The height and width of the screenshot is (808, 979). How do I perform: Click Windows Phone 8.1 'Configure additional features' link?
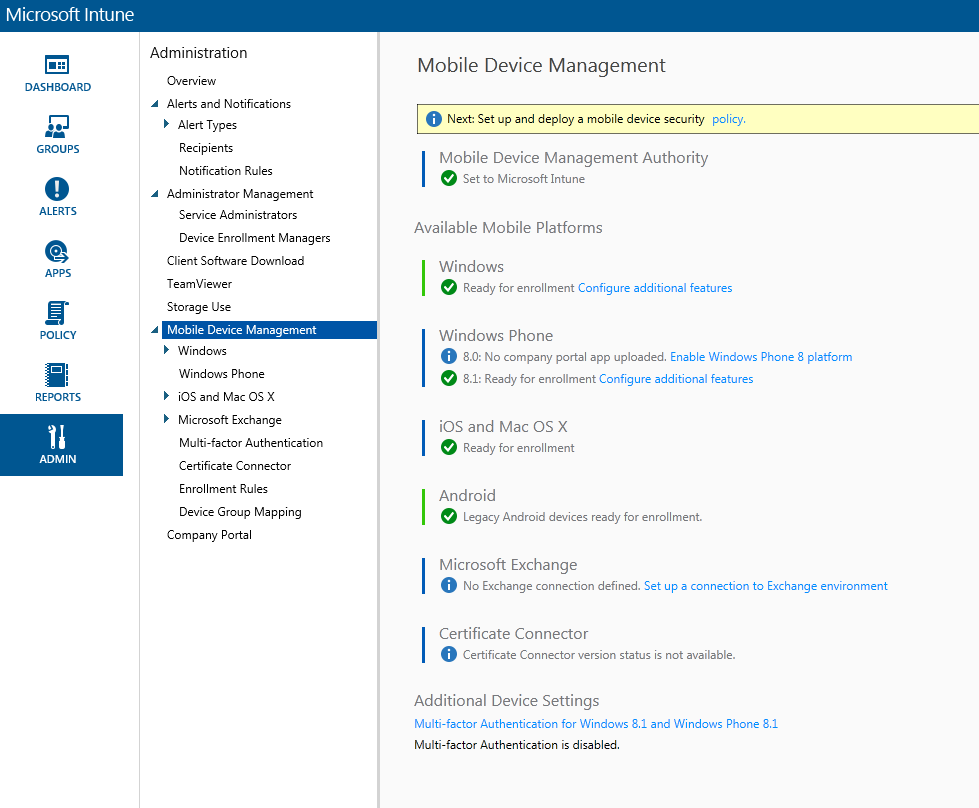(x=676, y=378)
